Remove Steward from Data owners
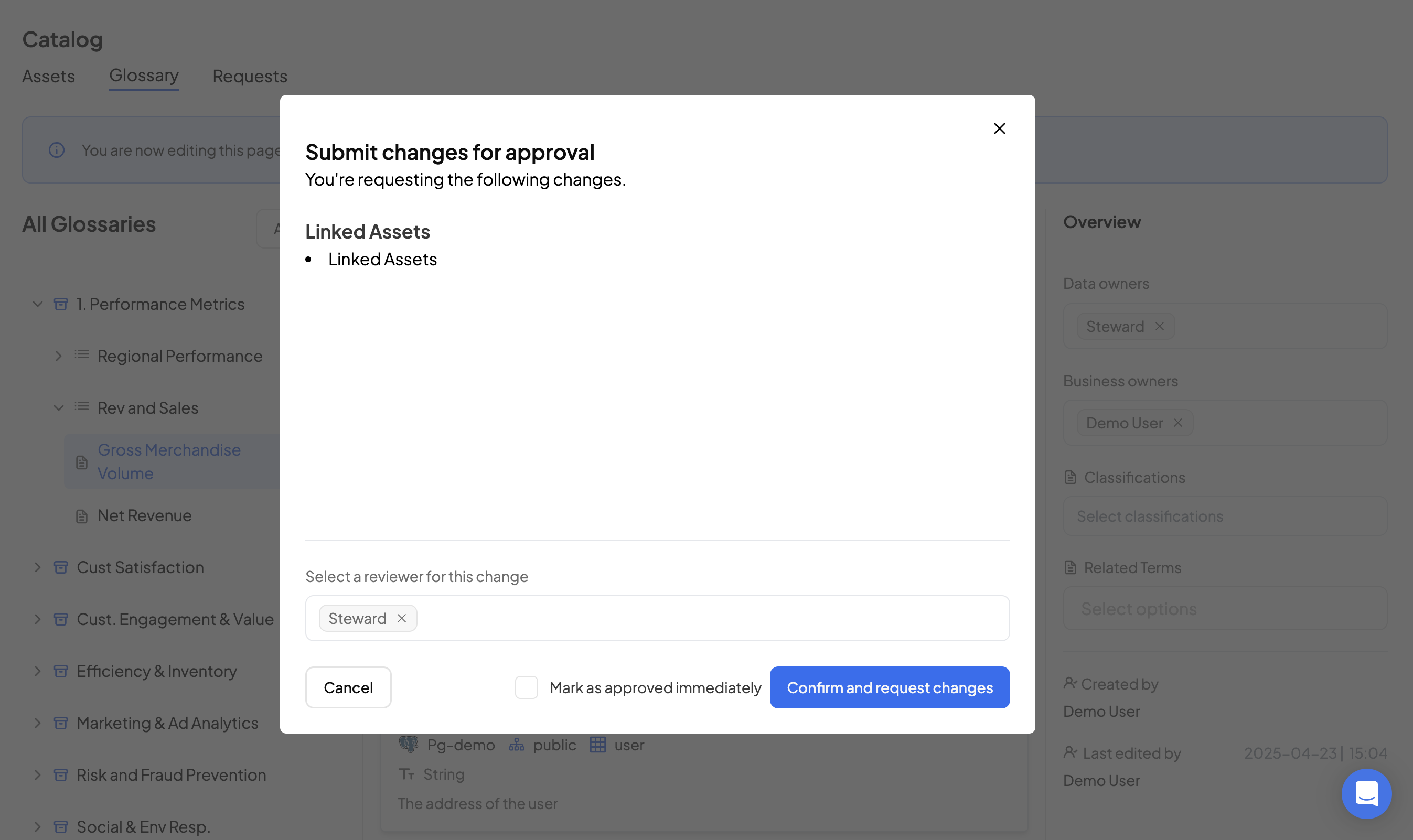The width and height of the screenshot is (1413, 840). [1159, 327]
